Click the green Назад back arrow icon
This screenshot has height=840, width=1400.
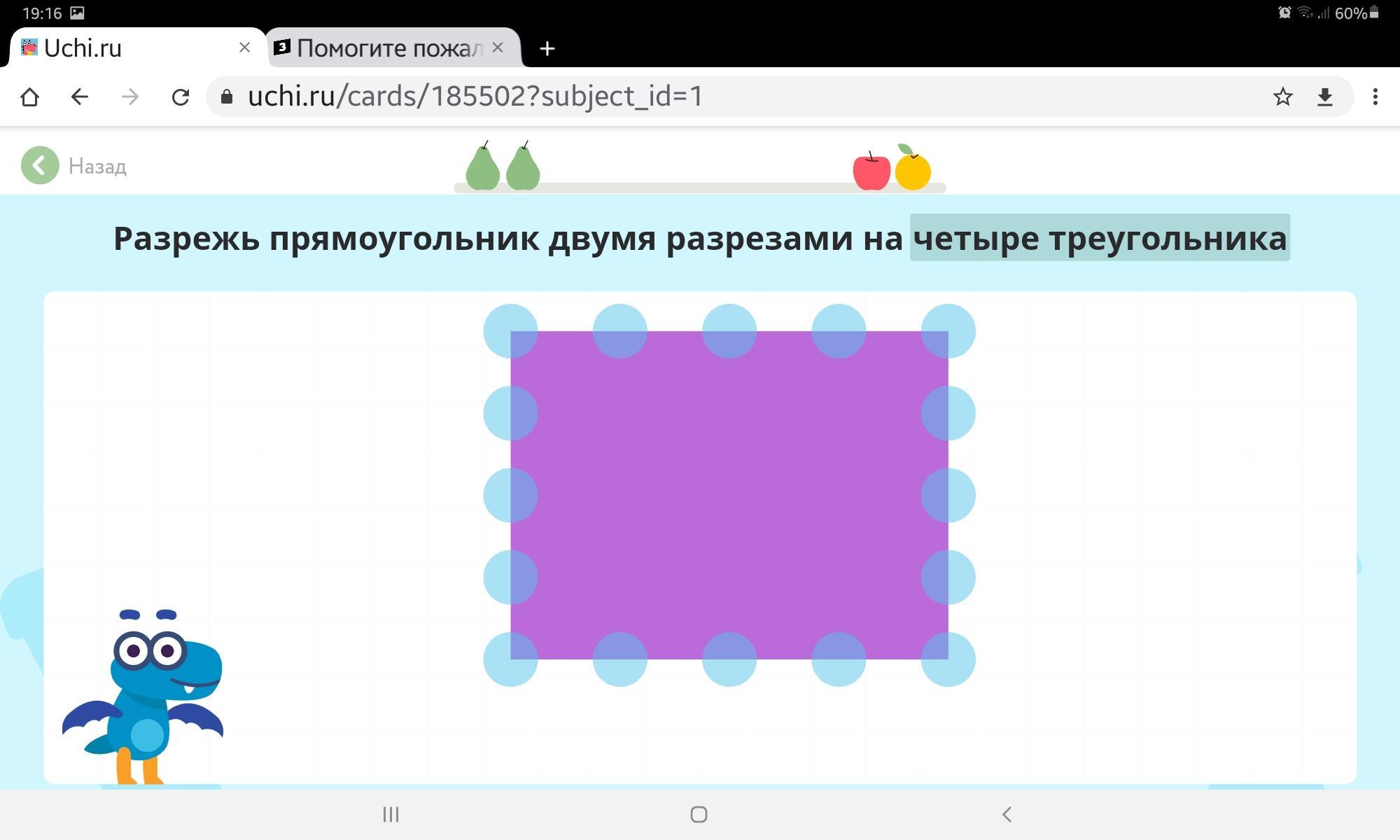(x=40, y=166)
